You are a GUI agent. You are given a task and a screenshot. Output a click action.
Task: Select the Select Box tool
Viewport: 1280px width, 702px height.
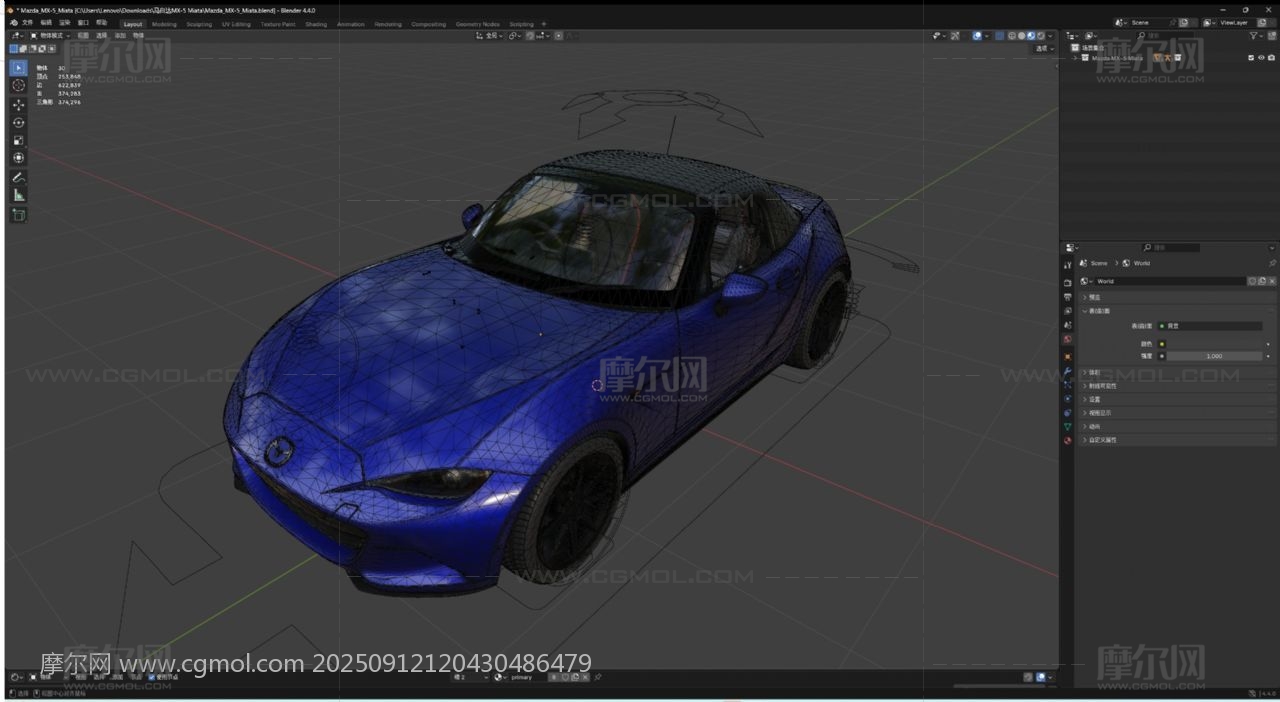point(18,68)
